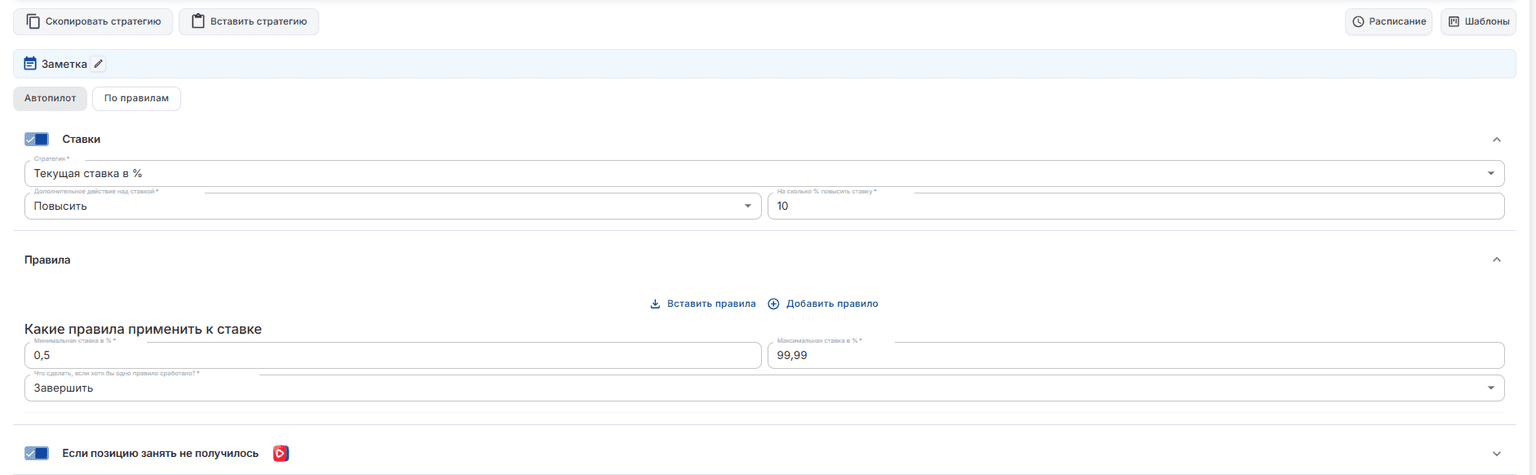Click the plus circle icon for Добавить правило
Viewport: 1536px width, 475px height.
773,304
